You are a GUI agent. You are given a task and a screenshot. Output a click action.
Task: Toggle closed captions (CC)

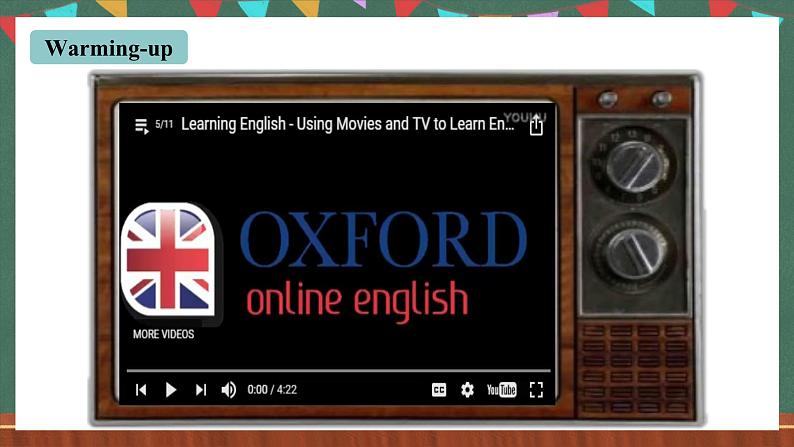(439, 389)
